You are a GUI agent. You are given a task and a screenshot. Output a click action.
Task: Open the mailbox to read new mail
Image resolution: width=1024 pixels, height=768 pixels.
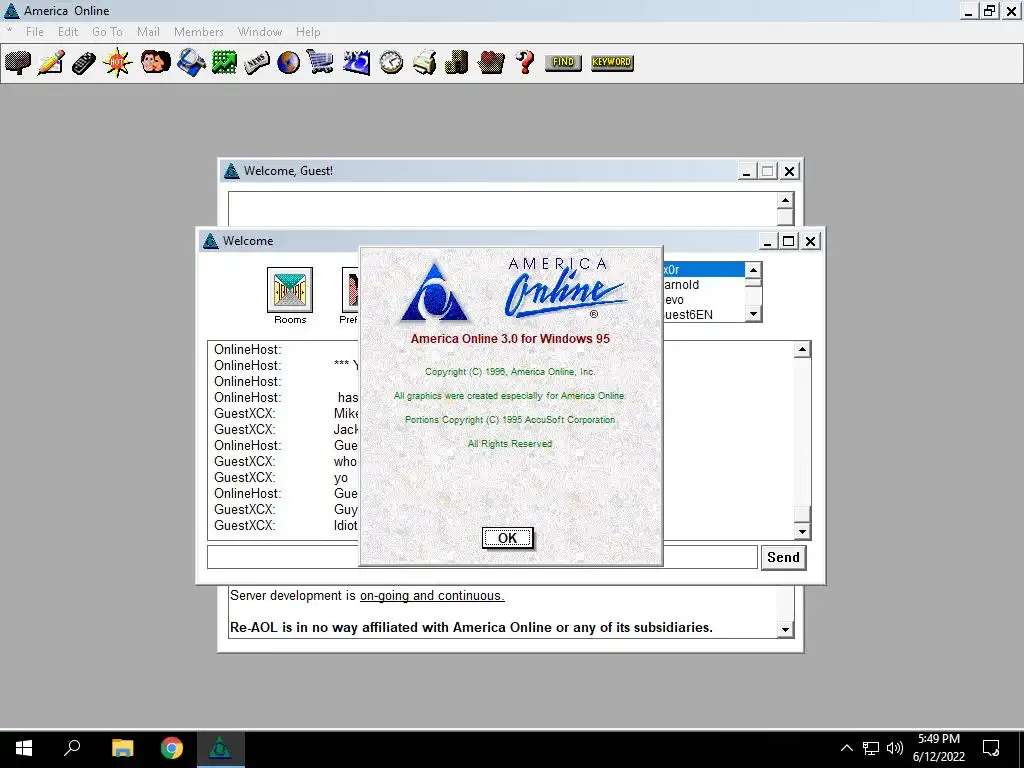[x=18, y=63]
